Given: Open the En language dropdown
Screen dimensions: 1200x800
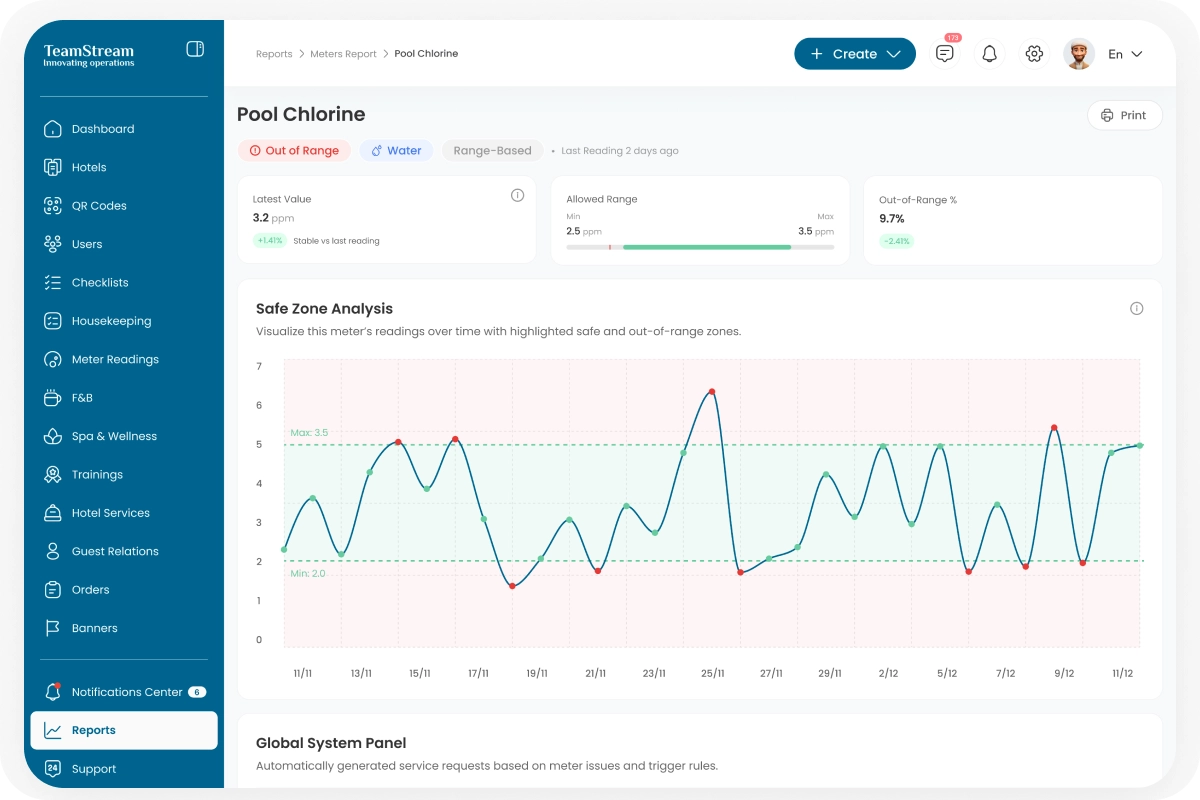Looking at the screenshot, I should coord(1125,54).
